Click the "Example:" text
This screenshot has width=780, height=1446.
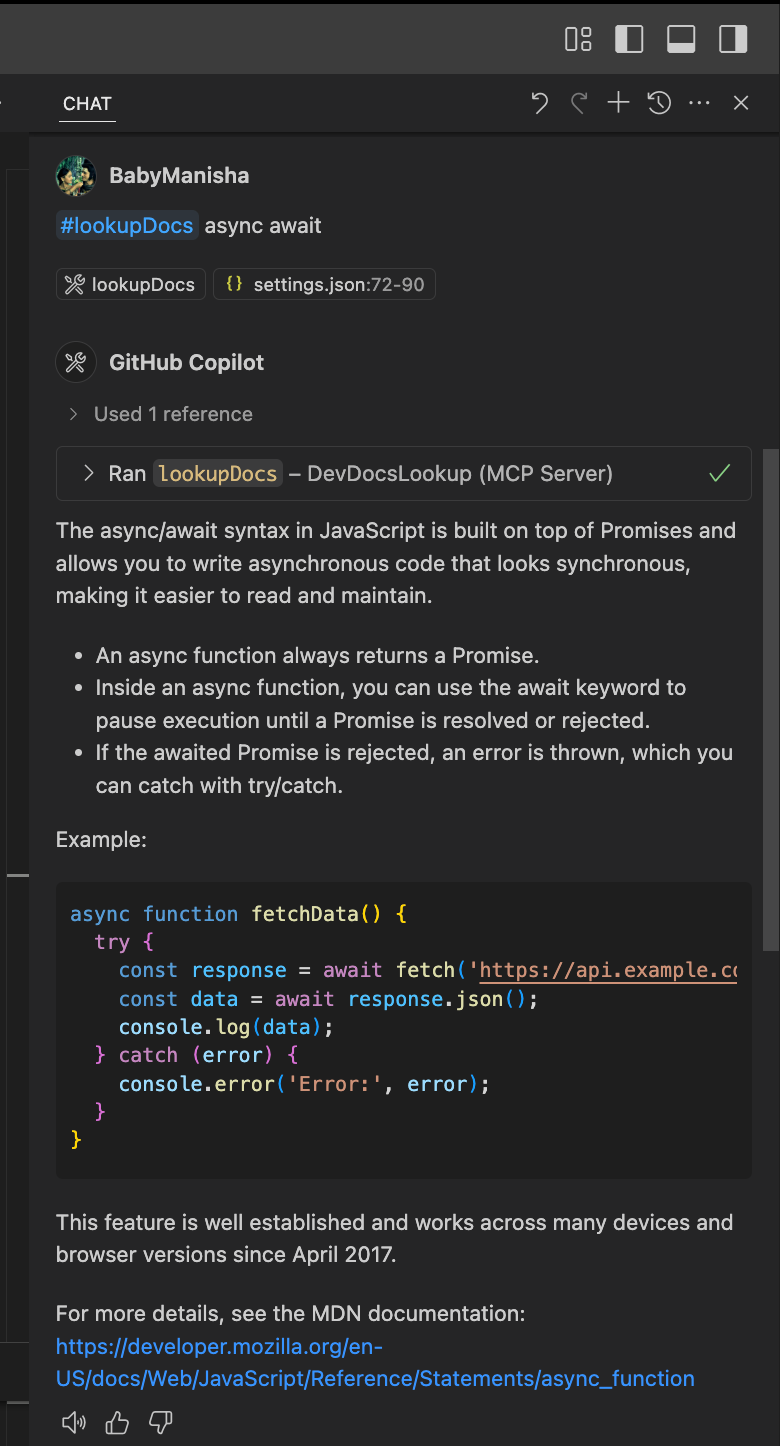tap(101, 839)
